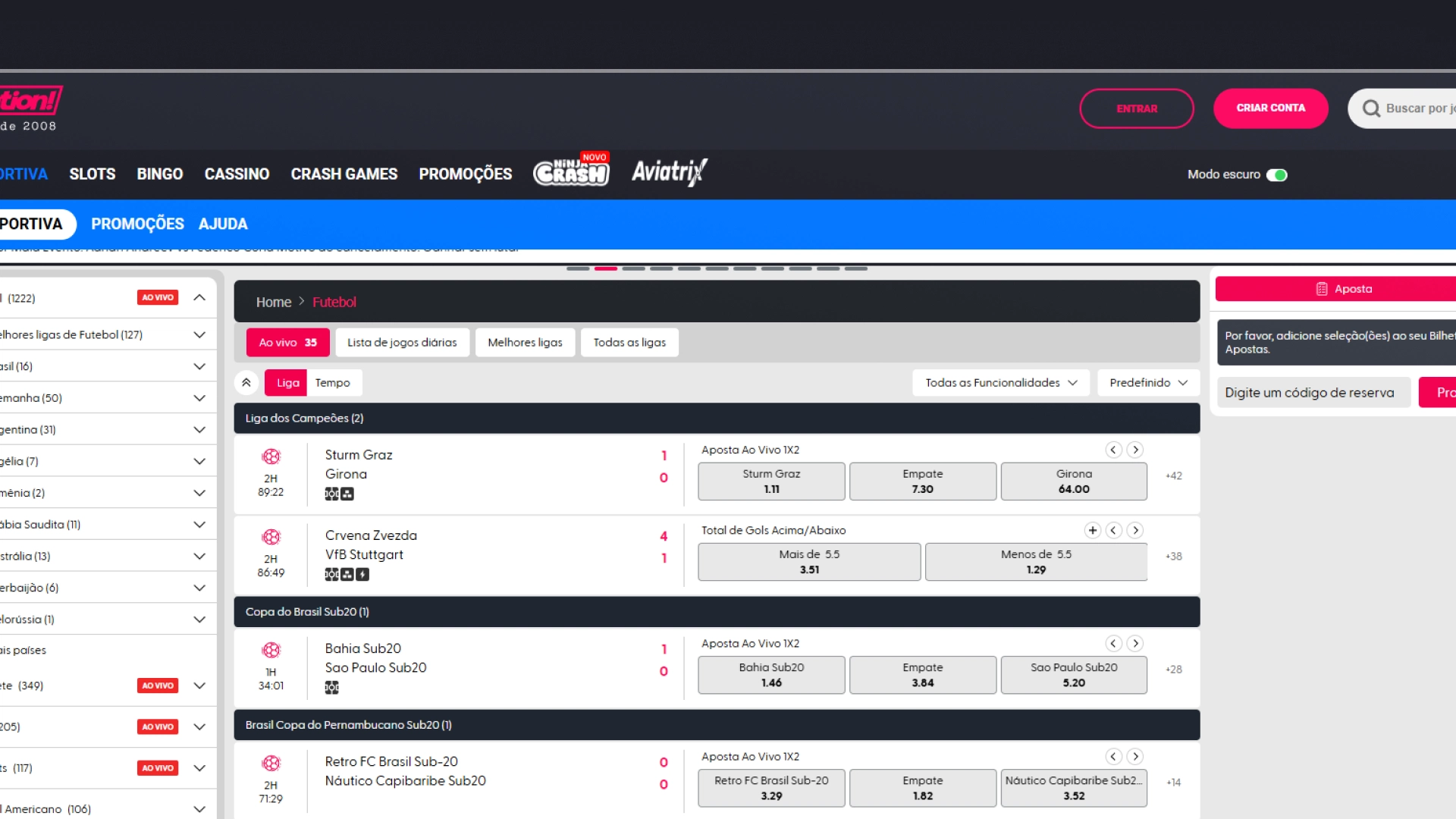Viewport: 1456px width, 819px height.
Task: Open the Ninja Crash game logo
Action: [x=571, y=171]
